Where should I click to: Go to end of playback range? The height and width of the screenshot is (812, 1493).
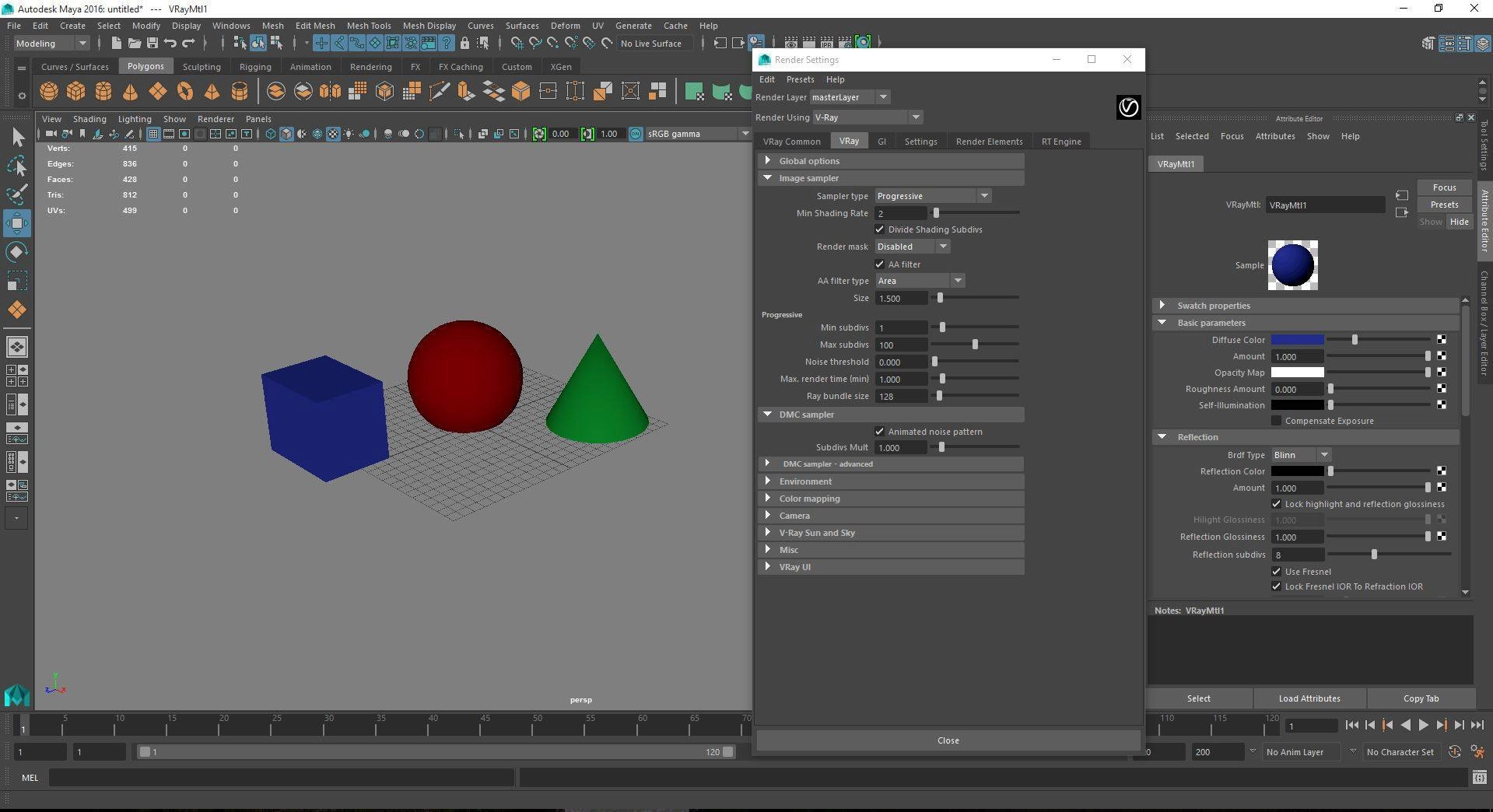click(1477, 725)
